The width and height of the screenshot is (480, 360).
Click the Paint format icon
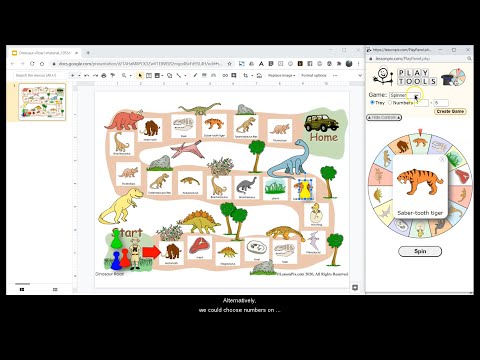point(113,76)
